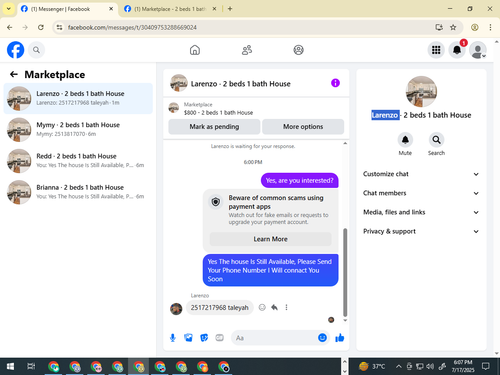The height and width of the screenshot is (375, 500).
Task: Switch to the Marketplace - 2 beds tab
Action: point(170,9)
